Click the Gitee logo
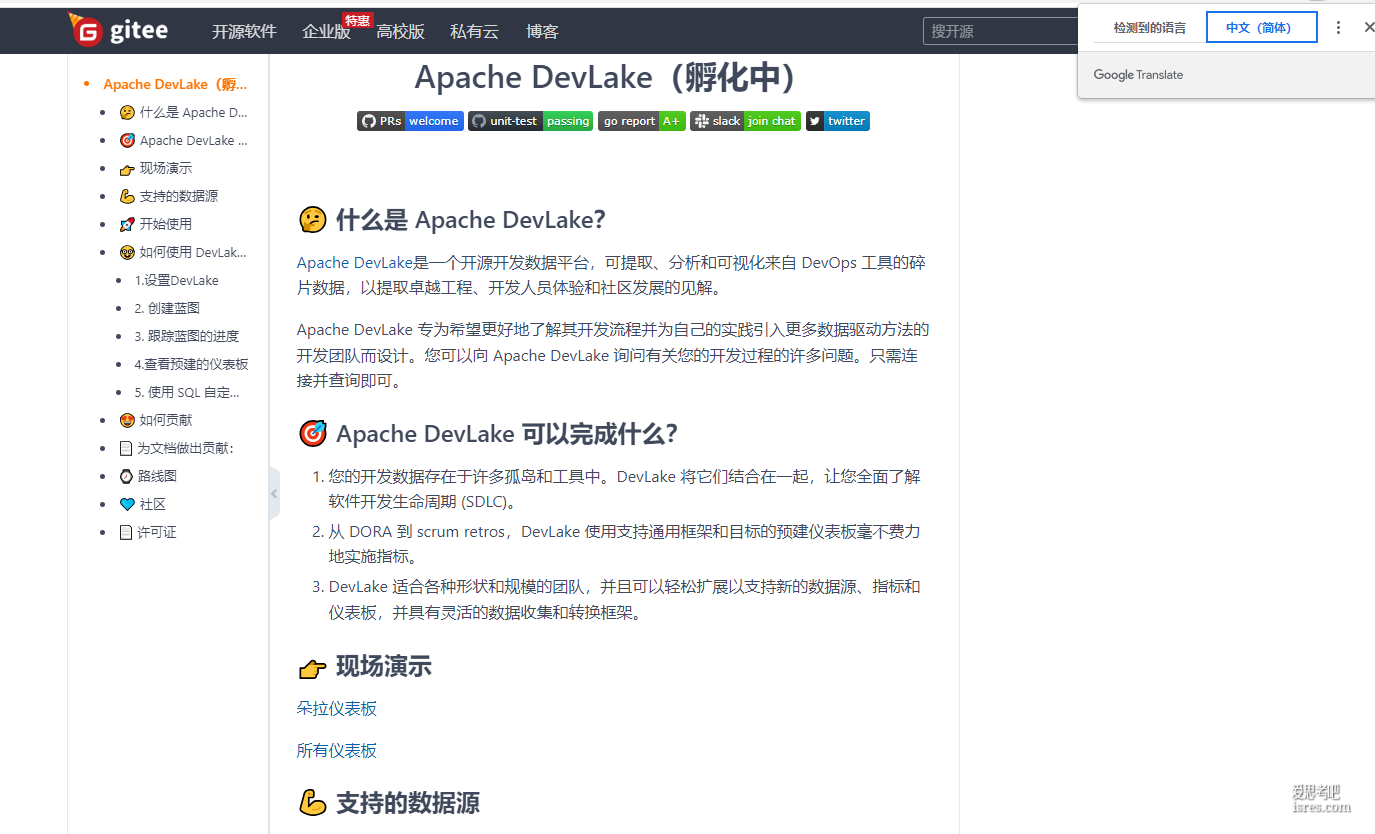Screen dimensions: 1375x834 click(x=118, y=30)
